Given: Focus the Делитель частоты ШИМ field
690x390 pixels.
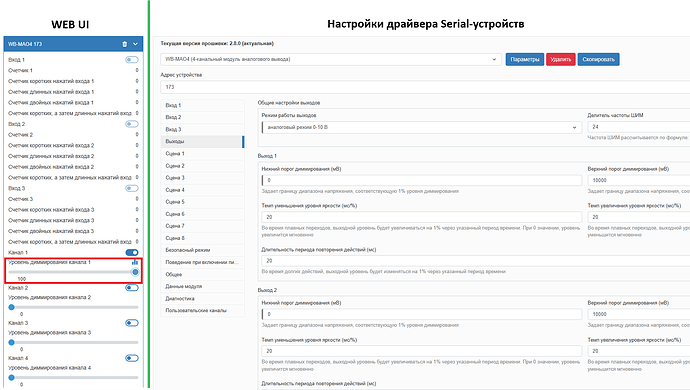Looking at the screenshot, I should 639,127.
